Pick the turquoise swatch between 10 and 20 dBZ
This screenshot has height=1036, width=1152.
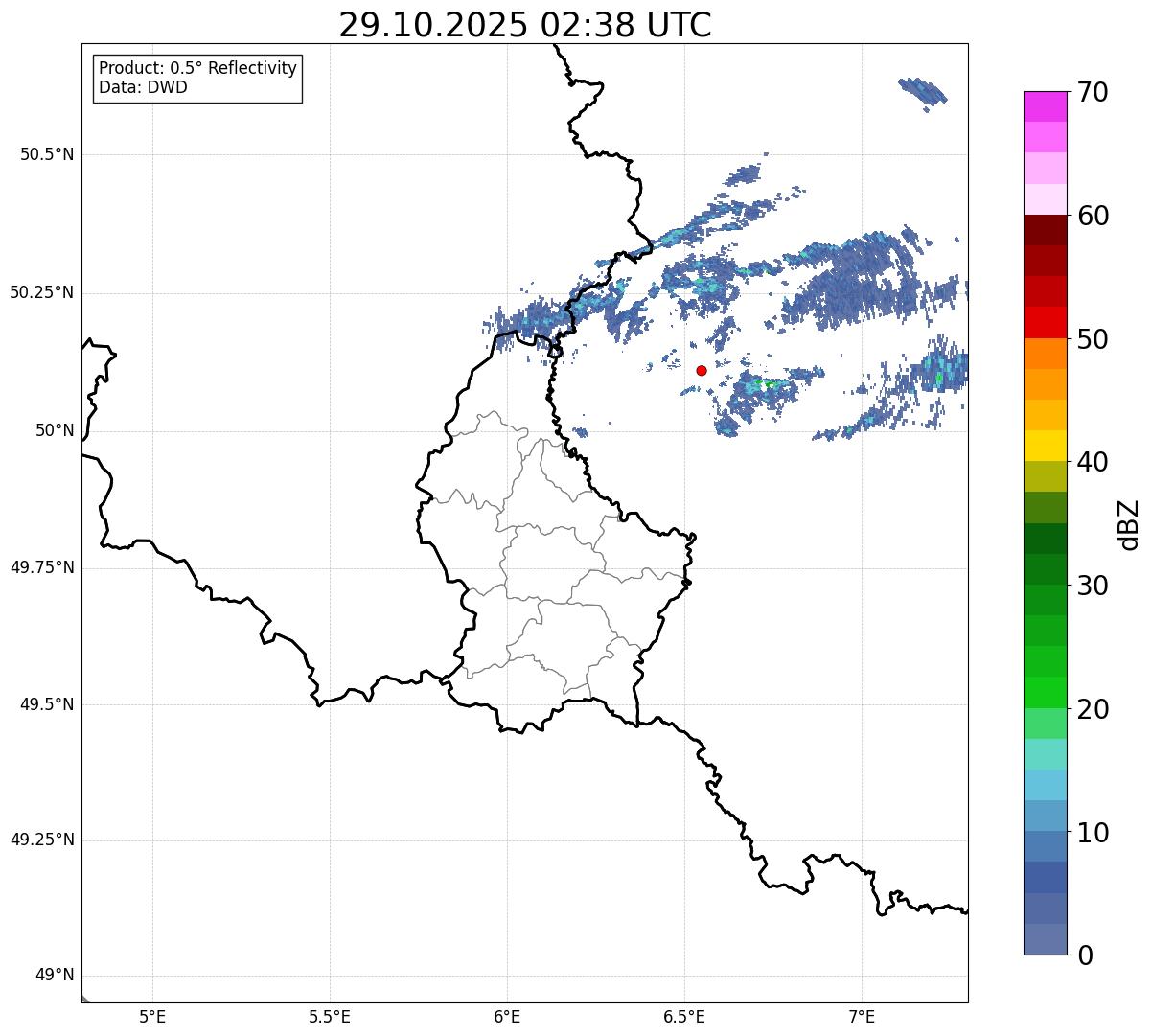tap(1046, 754)
